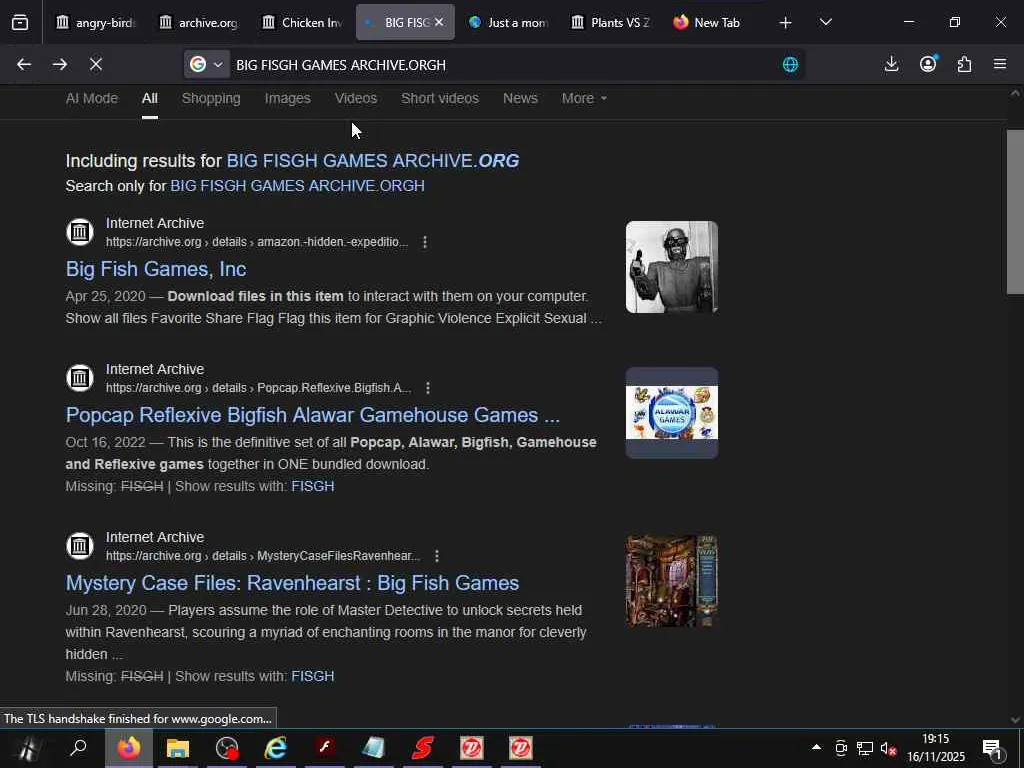Viewport: 1024px width, 768px height.
Task: Show results with FISGH under Popcap result
Action: (313, 486)
